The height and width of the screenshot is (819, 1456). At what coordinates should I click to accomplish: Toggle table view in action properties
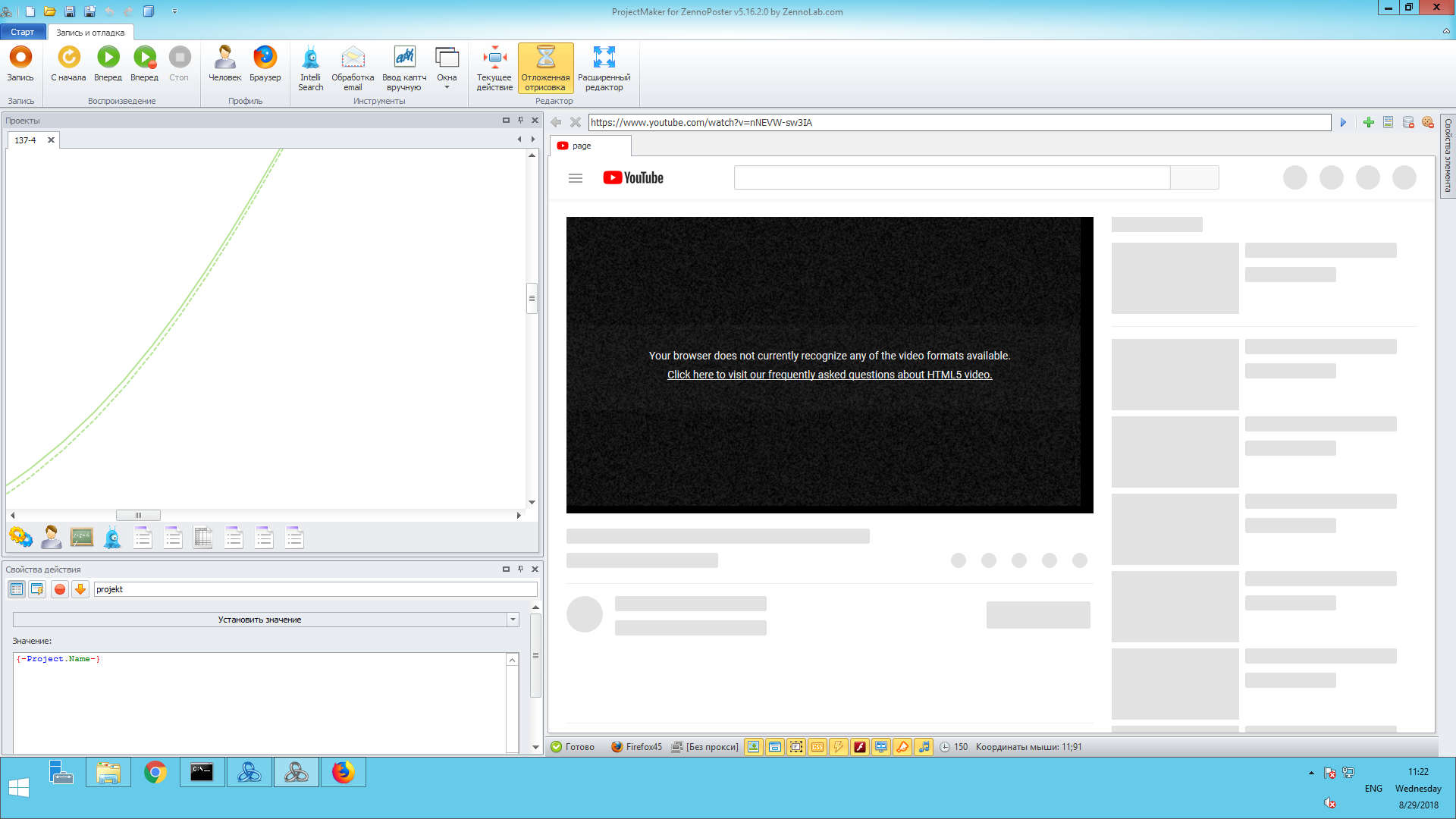[x=17, y=589]
